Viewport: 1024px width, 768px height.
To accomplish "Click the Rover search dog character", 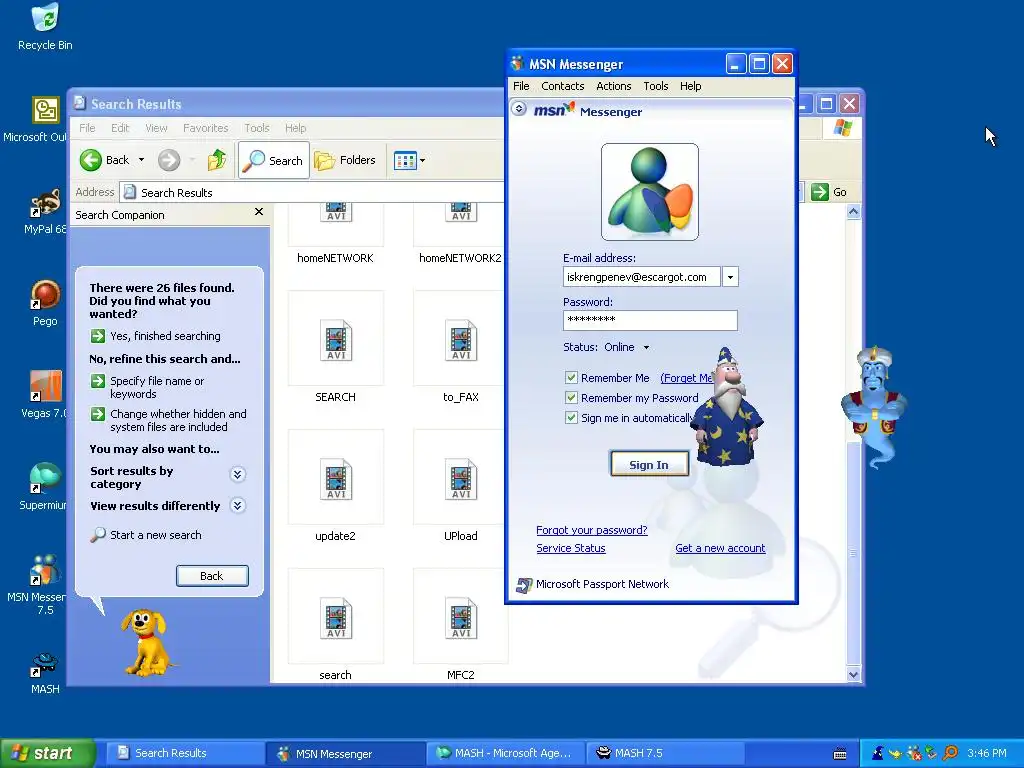I will pyautogui.click(x=146, y=643).
